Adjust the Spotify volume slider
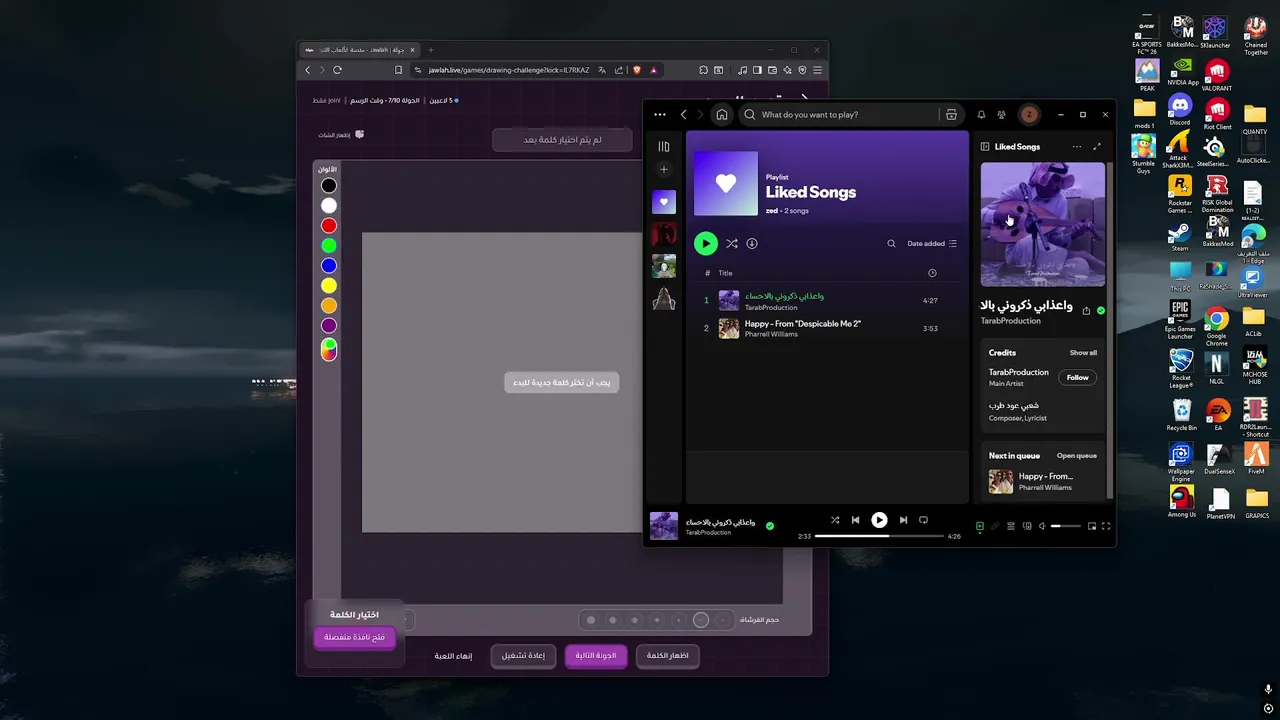 pyautogui.click(x=1066, y=526)
